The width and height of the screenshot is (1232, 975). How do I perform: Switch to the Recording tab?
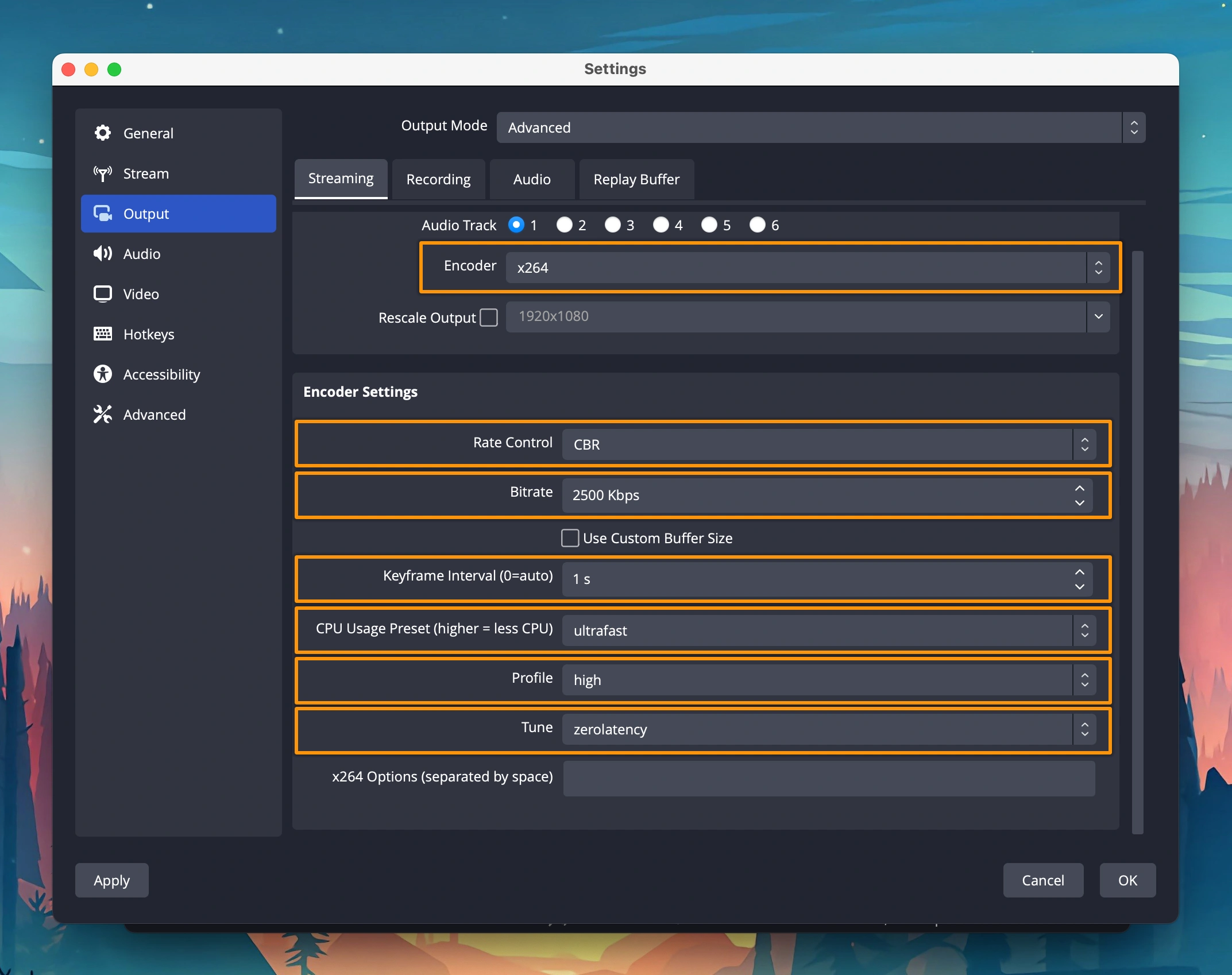(438, 180)
